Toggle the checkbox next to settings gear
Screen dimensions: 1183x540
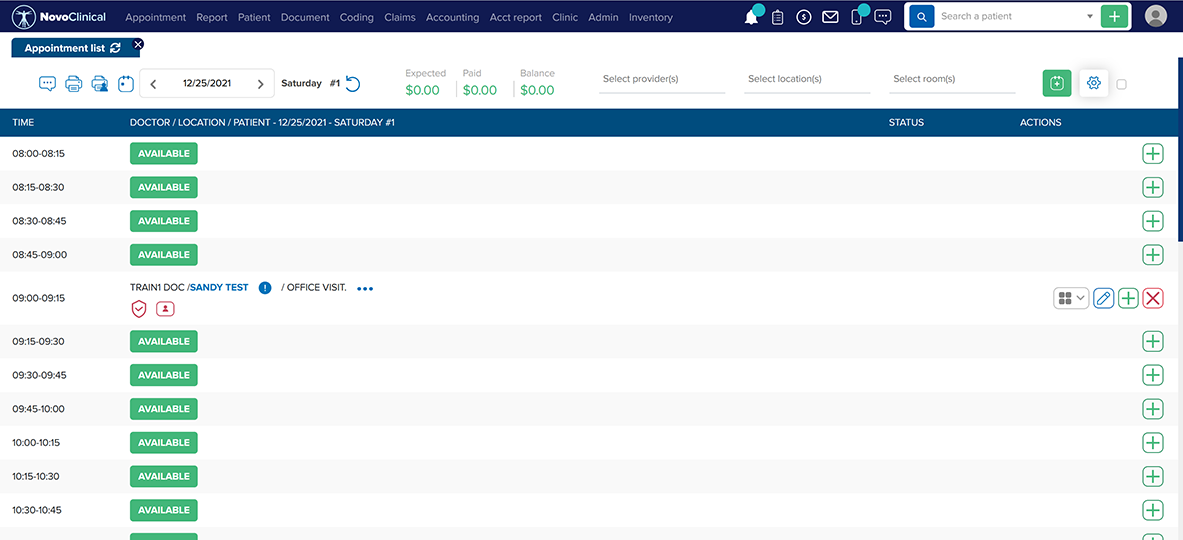pos(1121,84)
